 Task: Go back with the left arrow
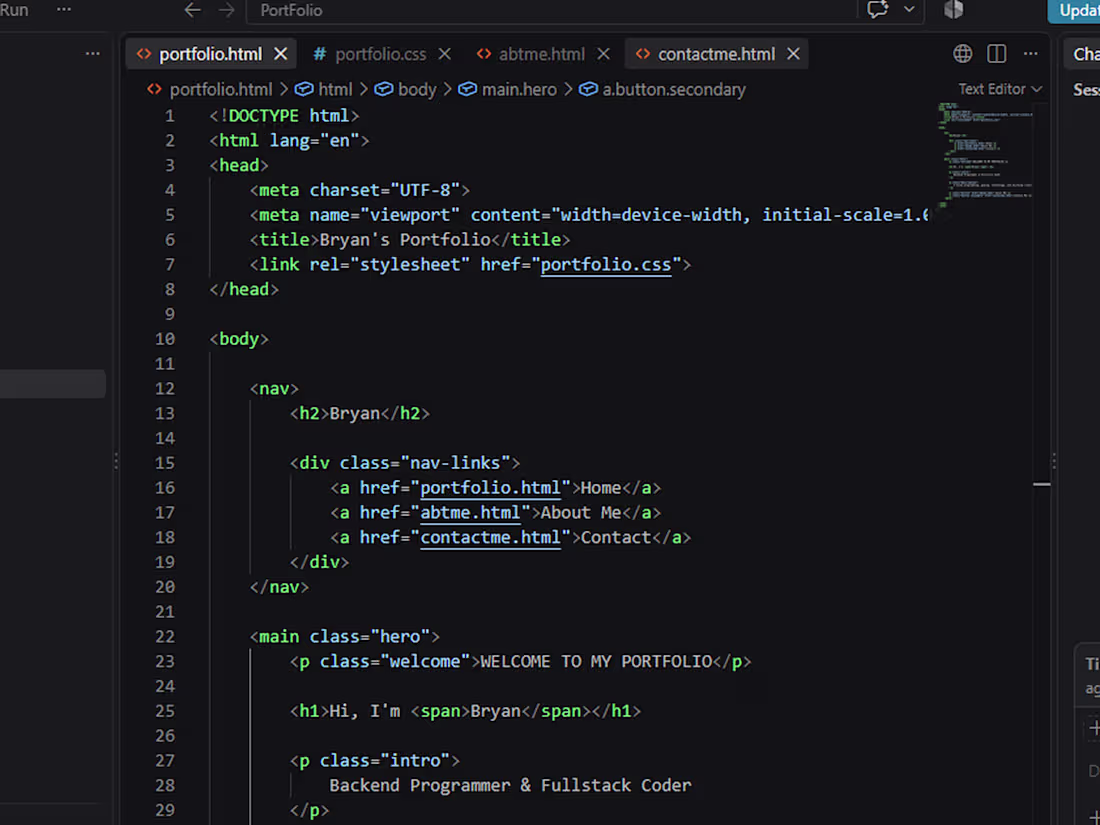tap(192, 10)
